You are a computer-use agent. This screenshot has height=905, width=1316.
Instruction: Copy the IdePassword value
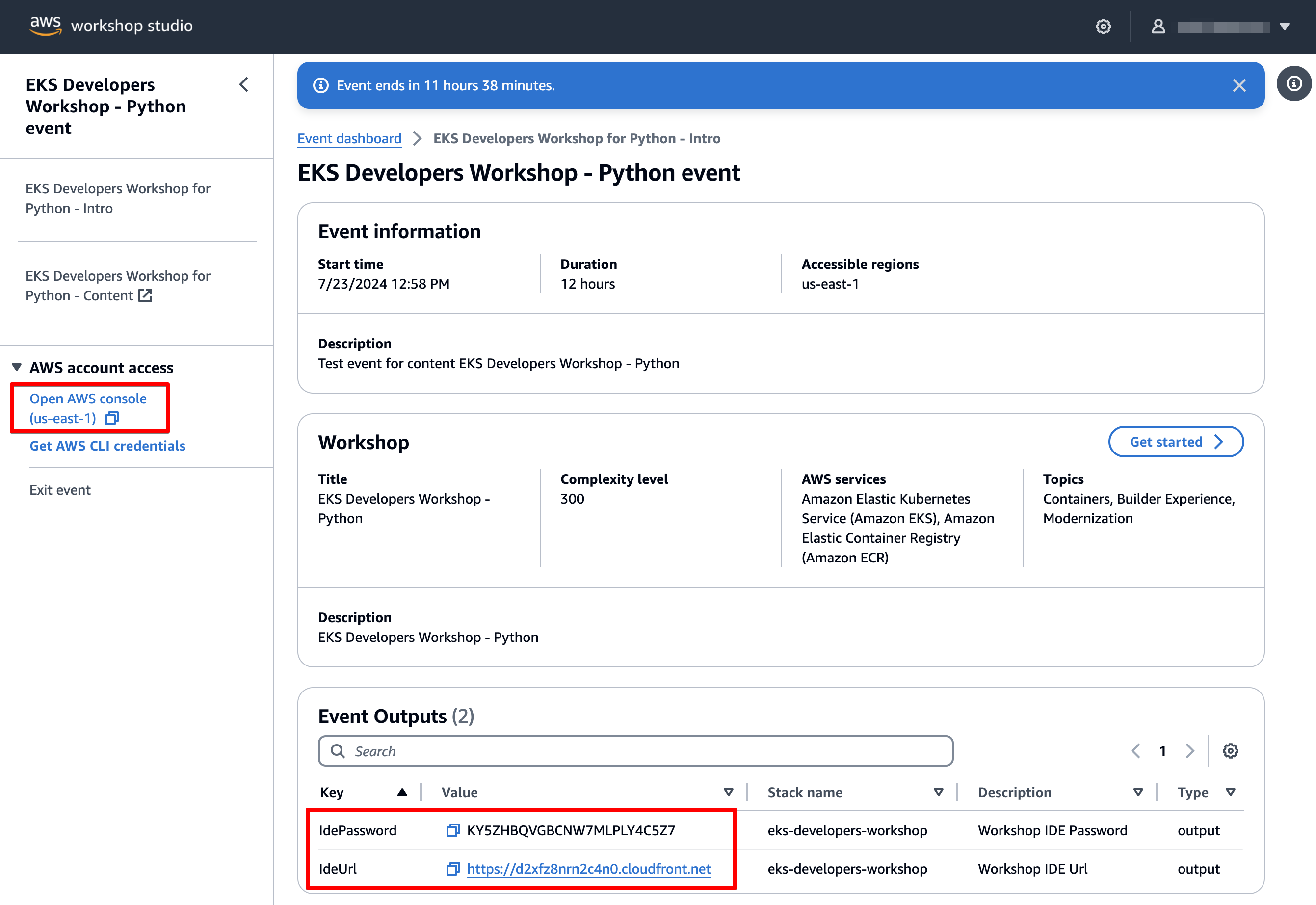453,831
